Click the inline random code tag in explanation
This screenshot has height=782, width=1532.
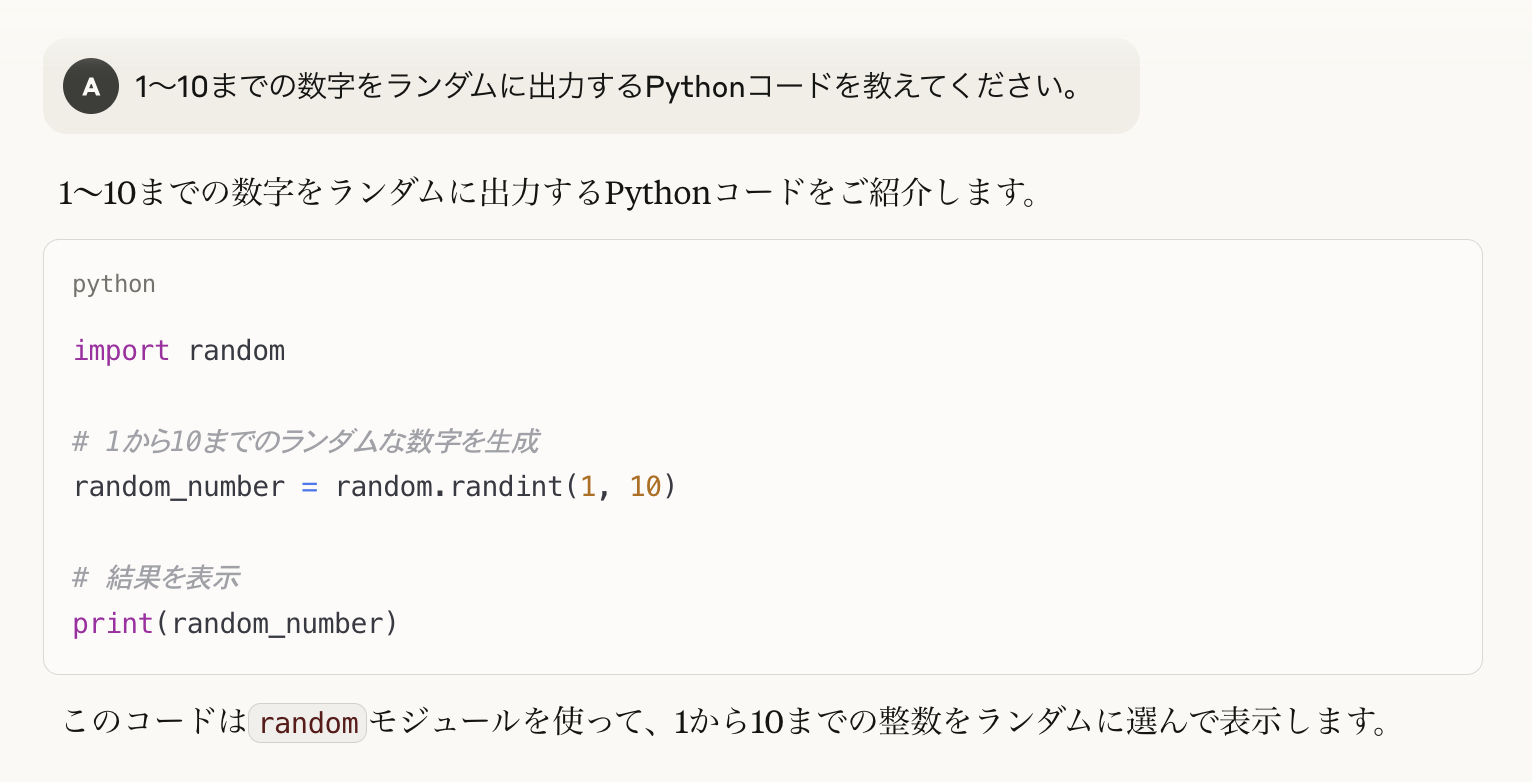[x=308, y=723]
